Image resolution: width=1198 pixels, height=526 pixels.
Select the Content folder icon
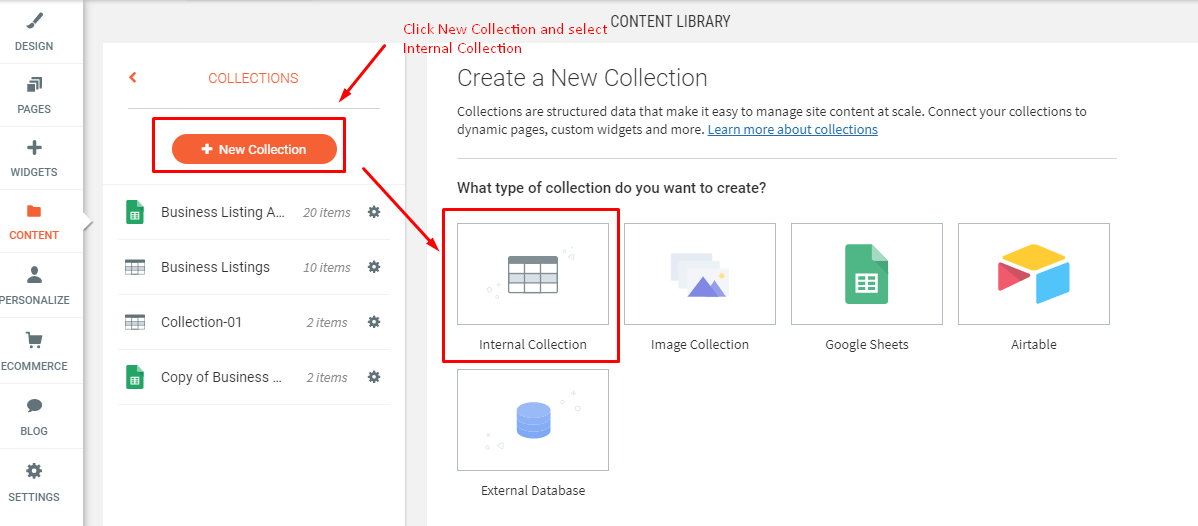[x=34, y=211]
